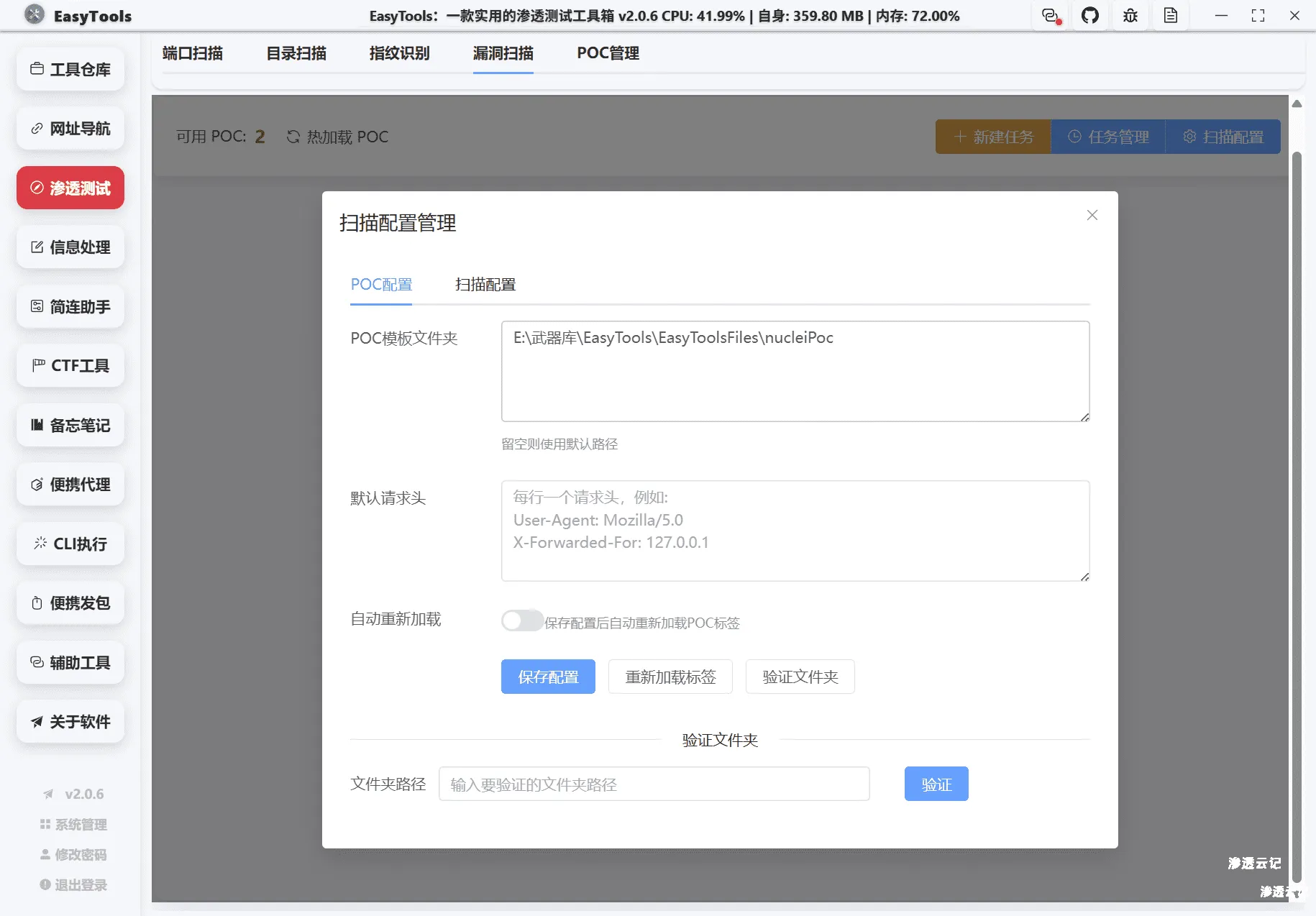This screenshot has height=916, width=1316.
Task: Click 重新加载标签 to reload tags
Action: 670,677
